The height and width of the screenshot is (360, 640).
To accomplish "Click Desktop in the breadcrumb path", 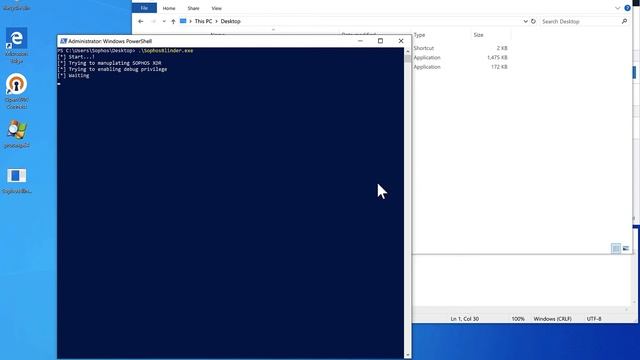I will (231, 21).
